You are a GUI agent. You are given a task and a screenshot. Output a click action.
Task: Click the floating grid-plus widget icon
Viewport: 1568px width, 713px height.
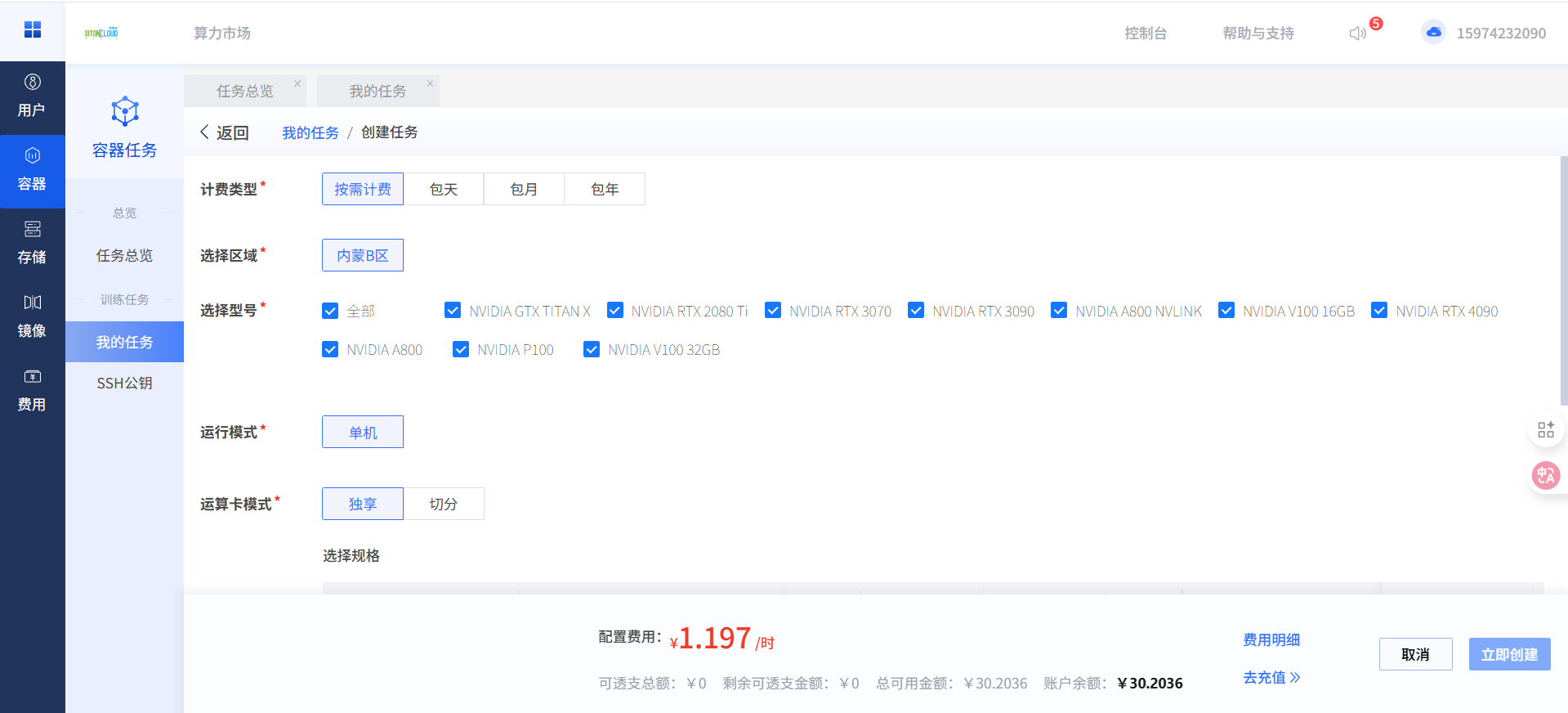click(1546, 430)
